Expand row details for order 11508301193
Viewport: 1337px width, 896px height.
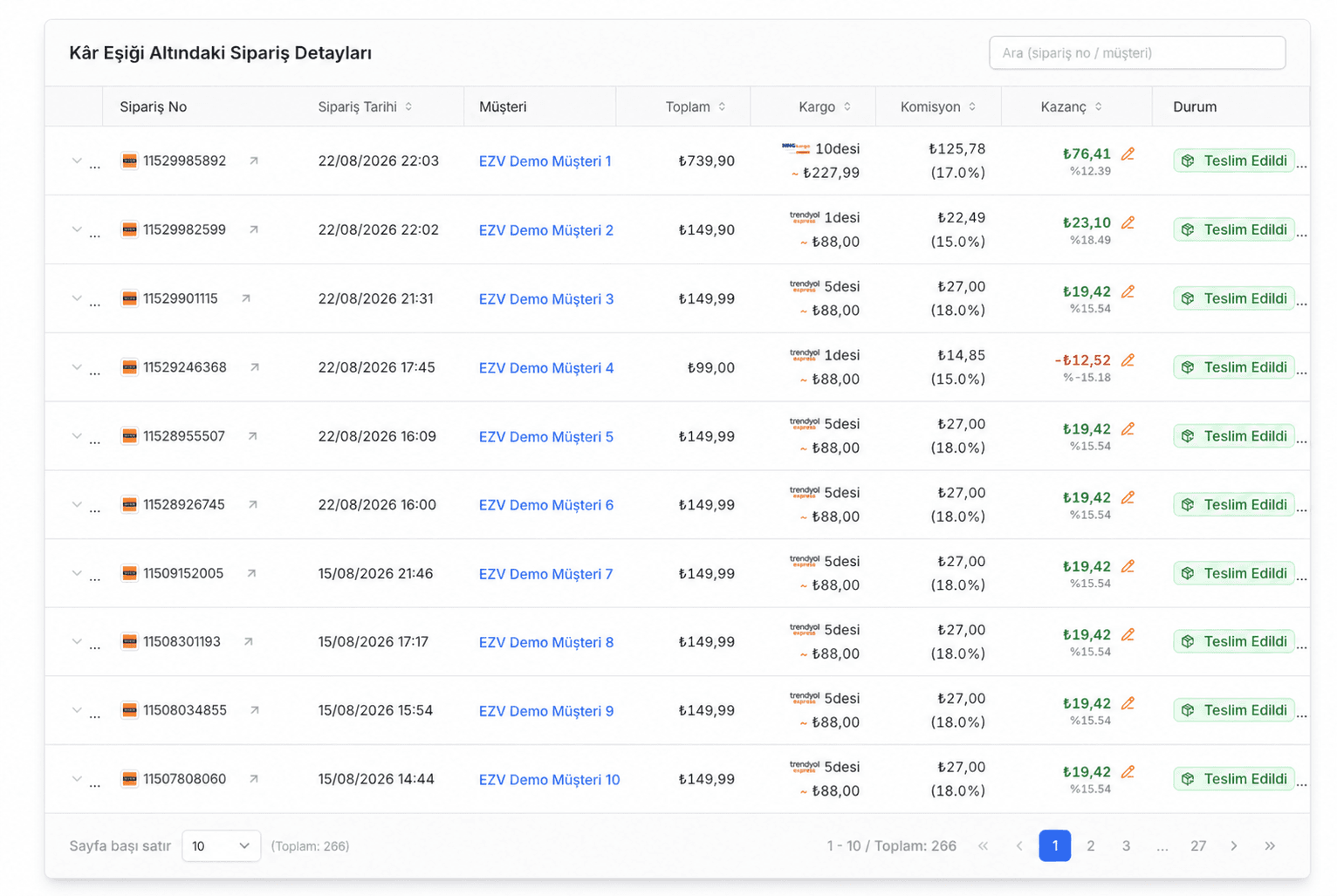(77, 641)
